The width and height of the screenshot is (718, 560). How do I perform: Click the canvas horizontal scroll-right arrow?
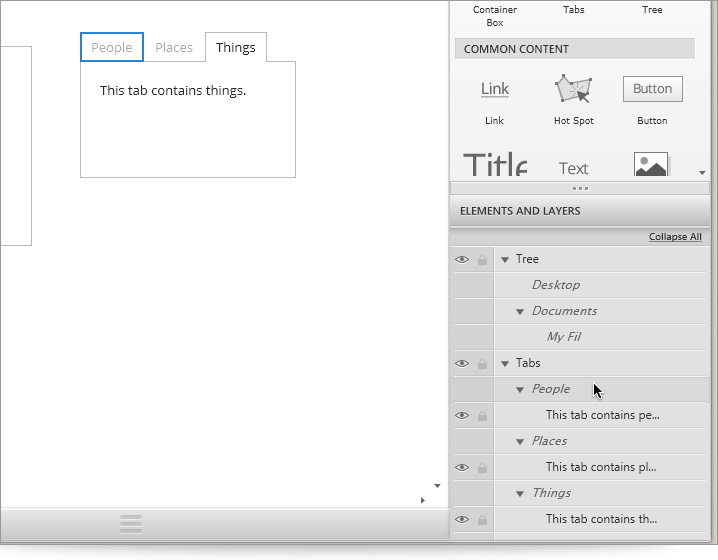[423, 500]
